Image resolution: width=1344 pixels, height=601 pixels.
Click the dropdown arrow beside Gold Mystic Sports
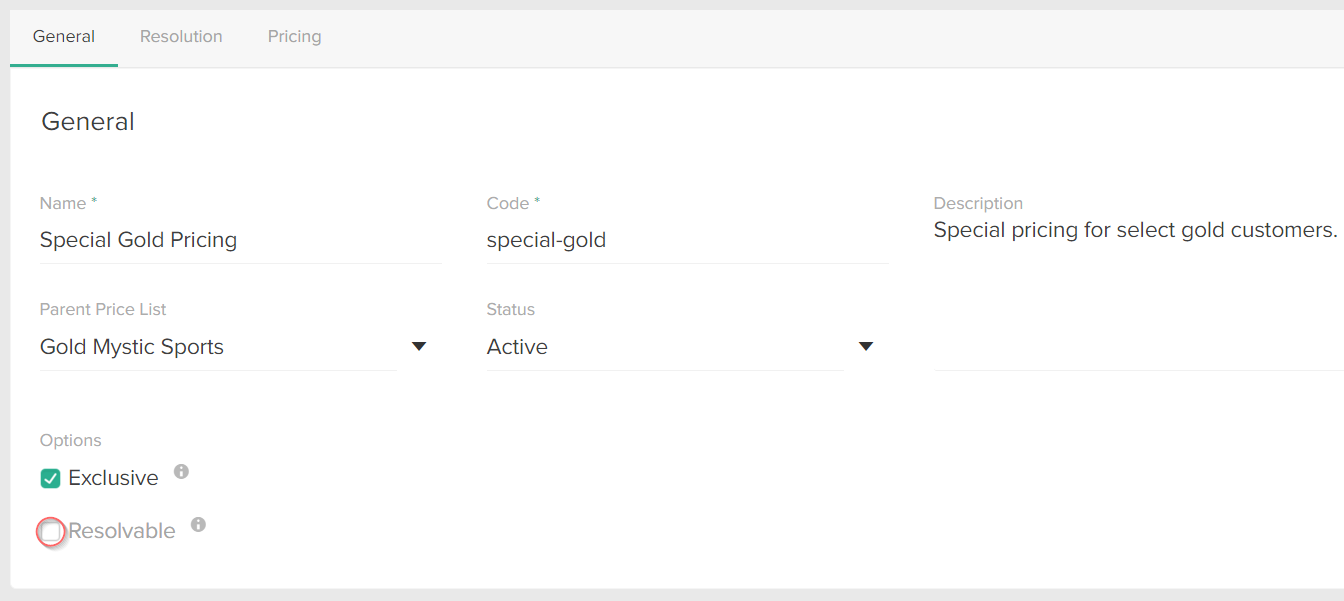click(x=419, y=346)
